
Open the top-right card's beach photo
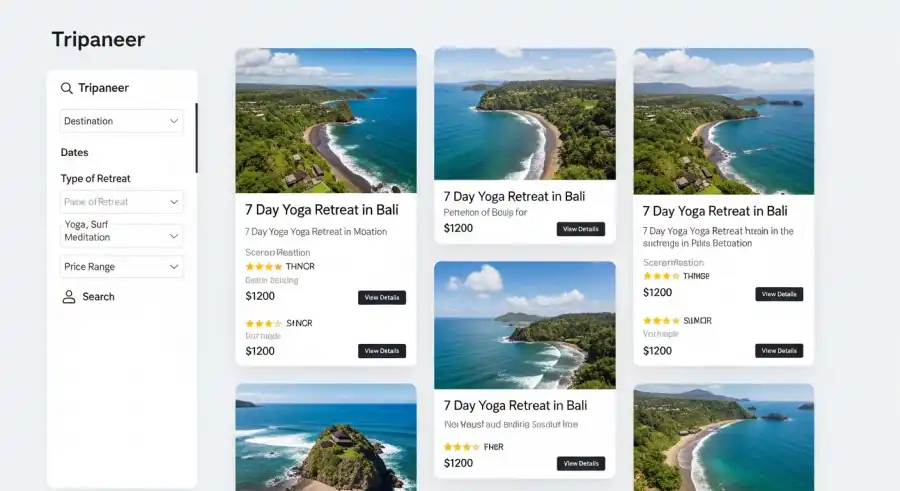coord(723,120)
